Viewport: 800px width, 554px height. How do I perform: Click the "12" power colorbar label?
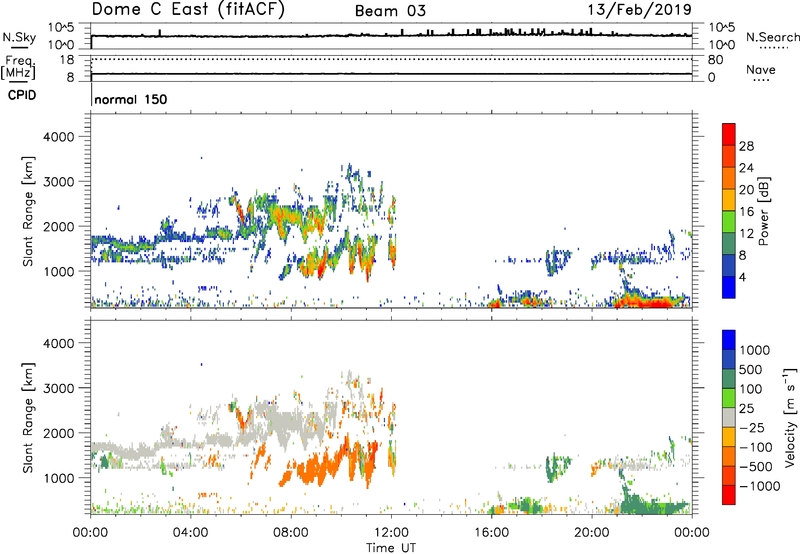tap(746, 234)
